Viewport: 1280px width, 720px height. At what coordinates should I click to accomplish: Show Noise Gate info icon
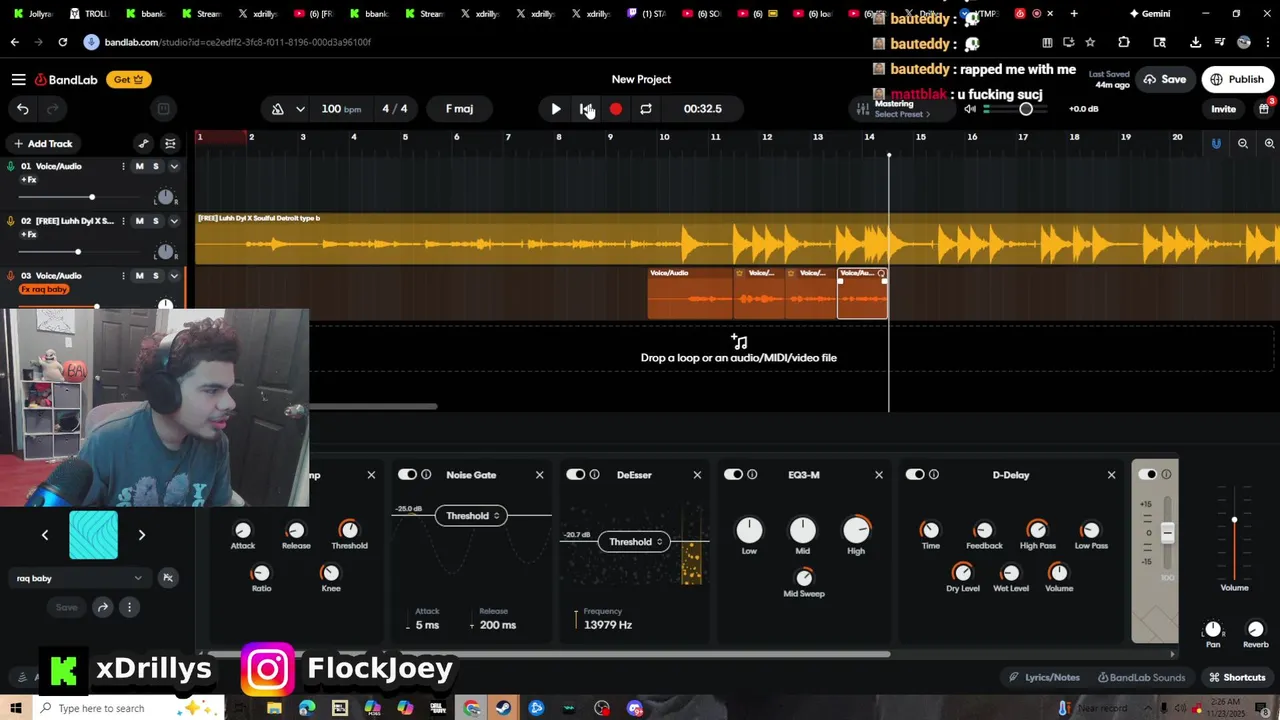426,475
